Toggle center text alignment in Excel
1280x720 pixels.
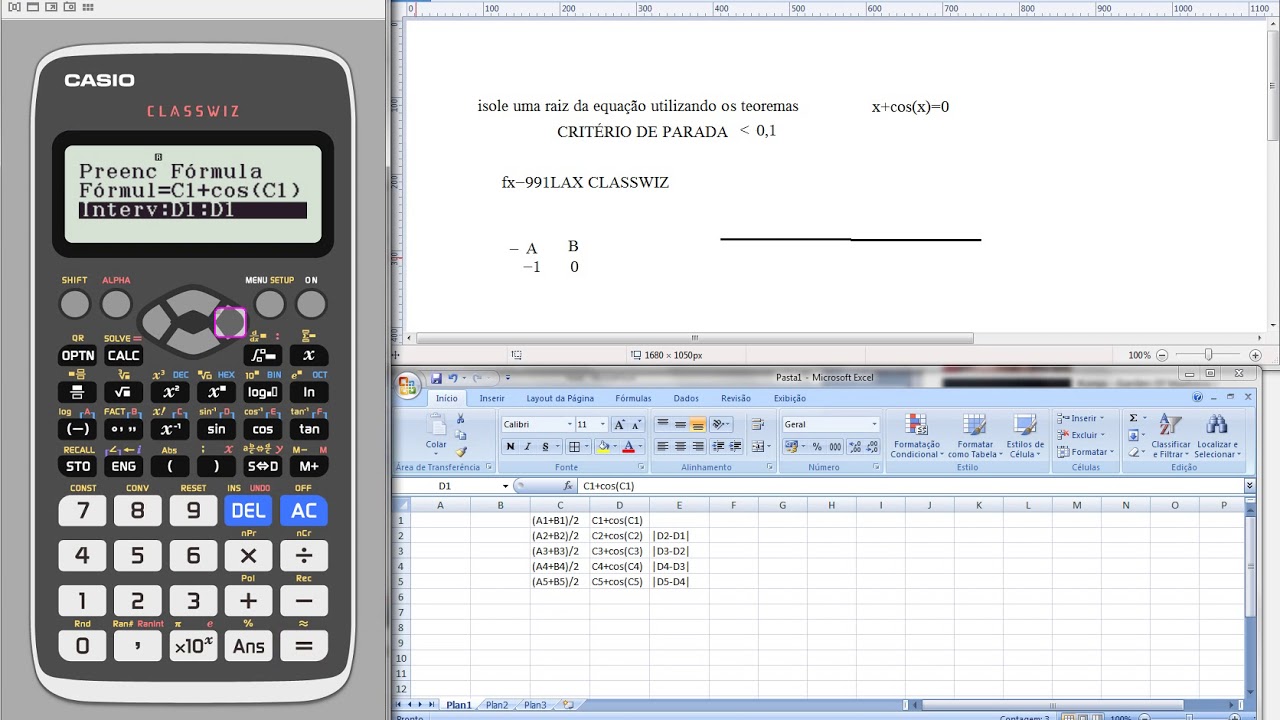[x=681, y=446]
